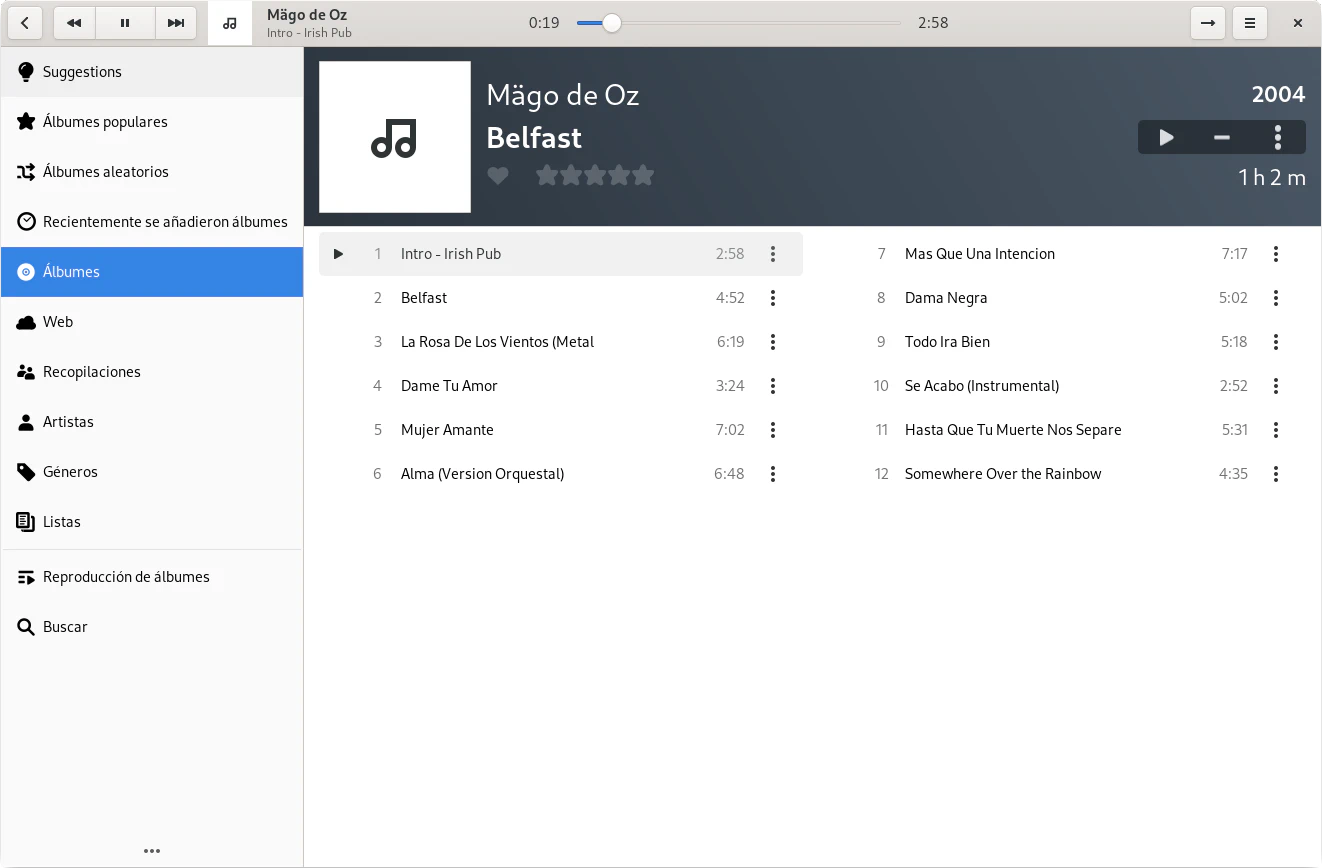Screen dimensions: 1322x868
Task: Click the playback progress slider
Action: [x=740, y=23]
